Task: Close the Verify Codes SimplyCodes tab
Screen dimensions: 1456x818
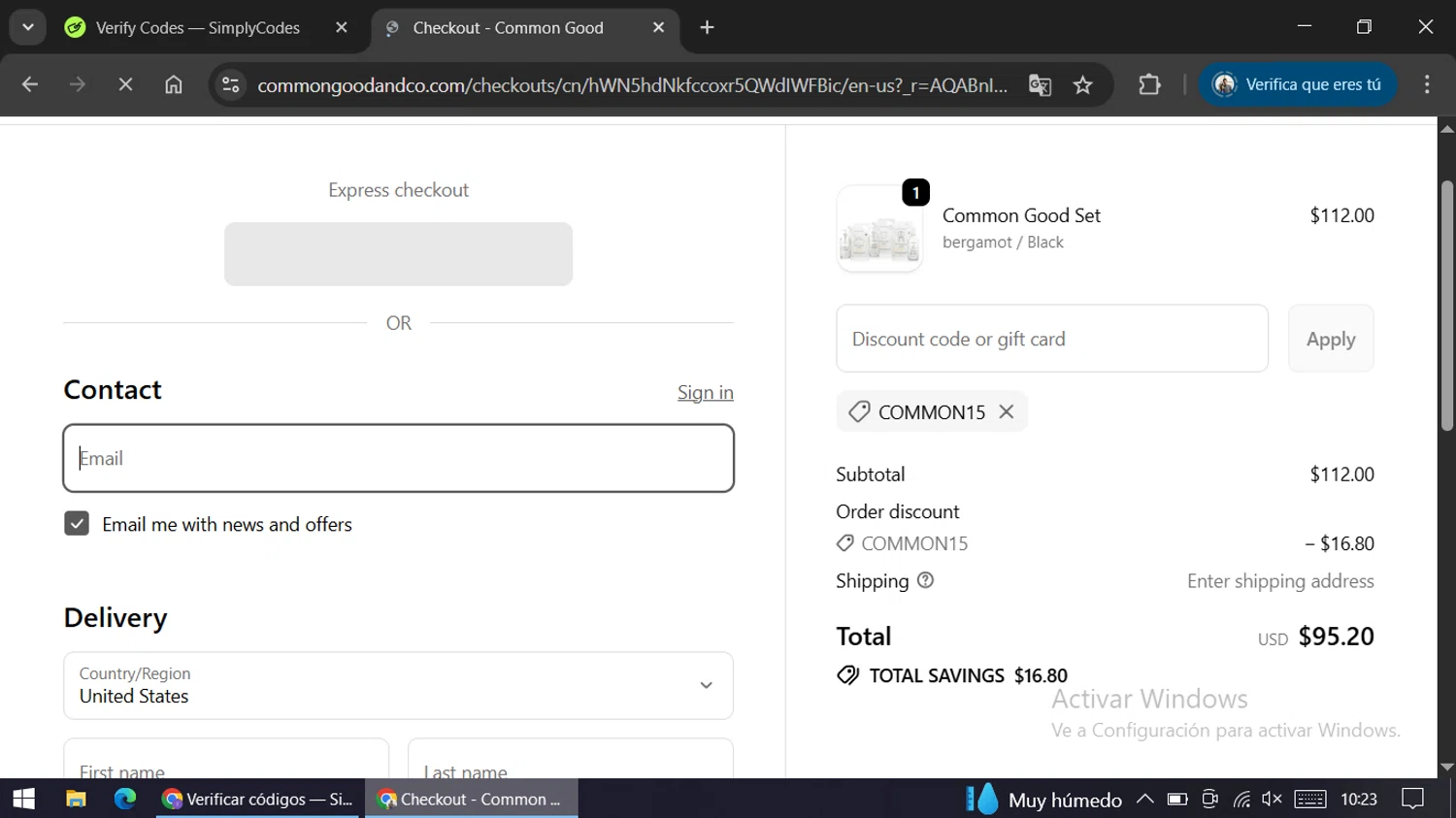Action: [x=342, y=27]
